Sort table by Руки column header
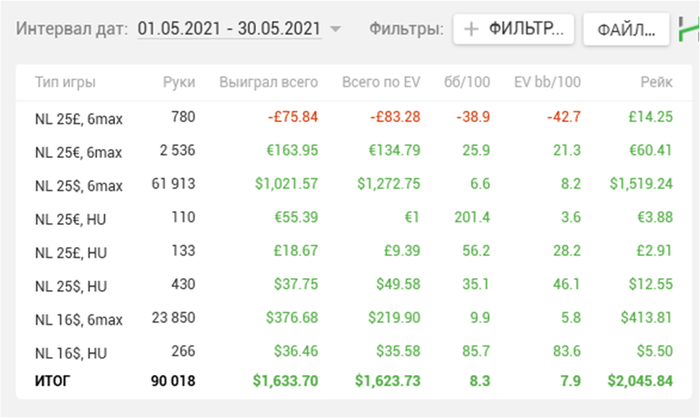 pos(180,83)
